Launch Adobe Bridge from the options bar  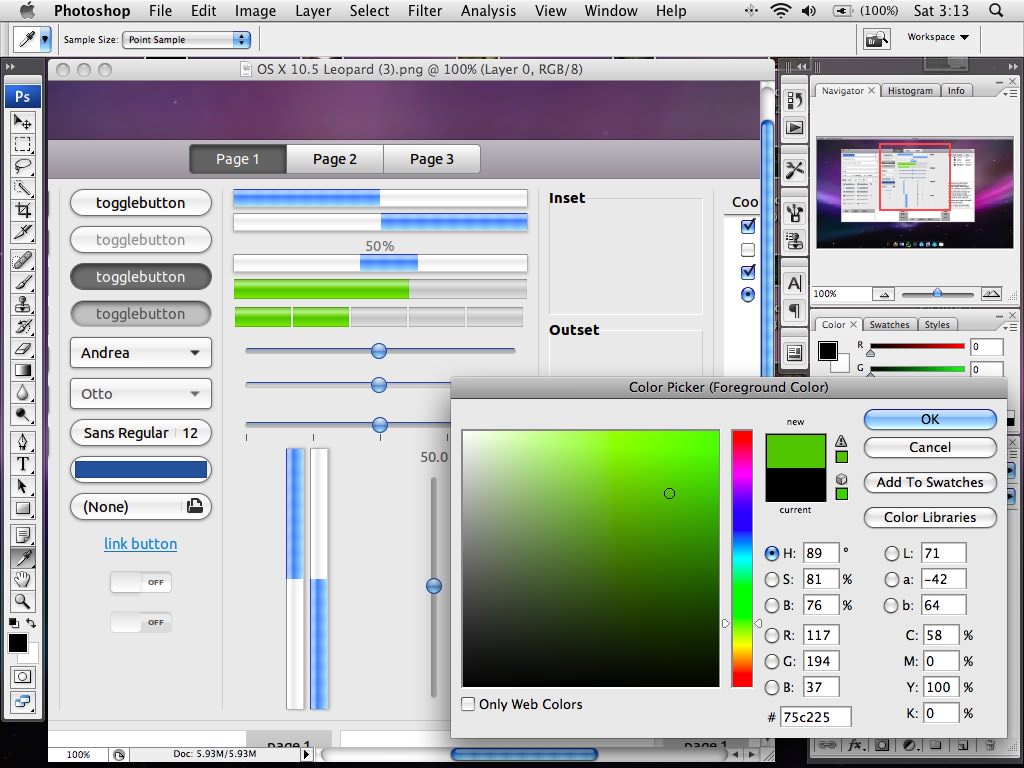[876, 39]
